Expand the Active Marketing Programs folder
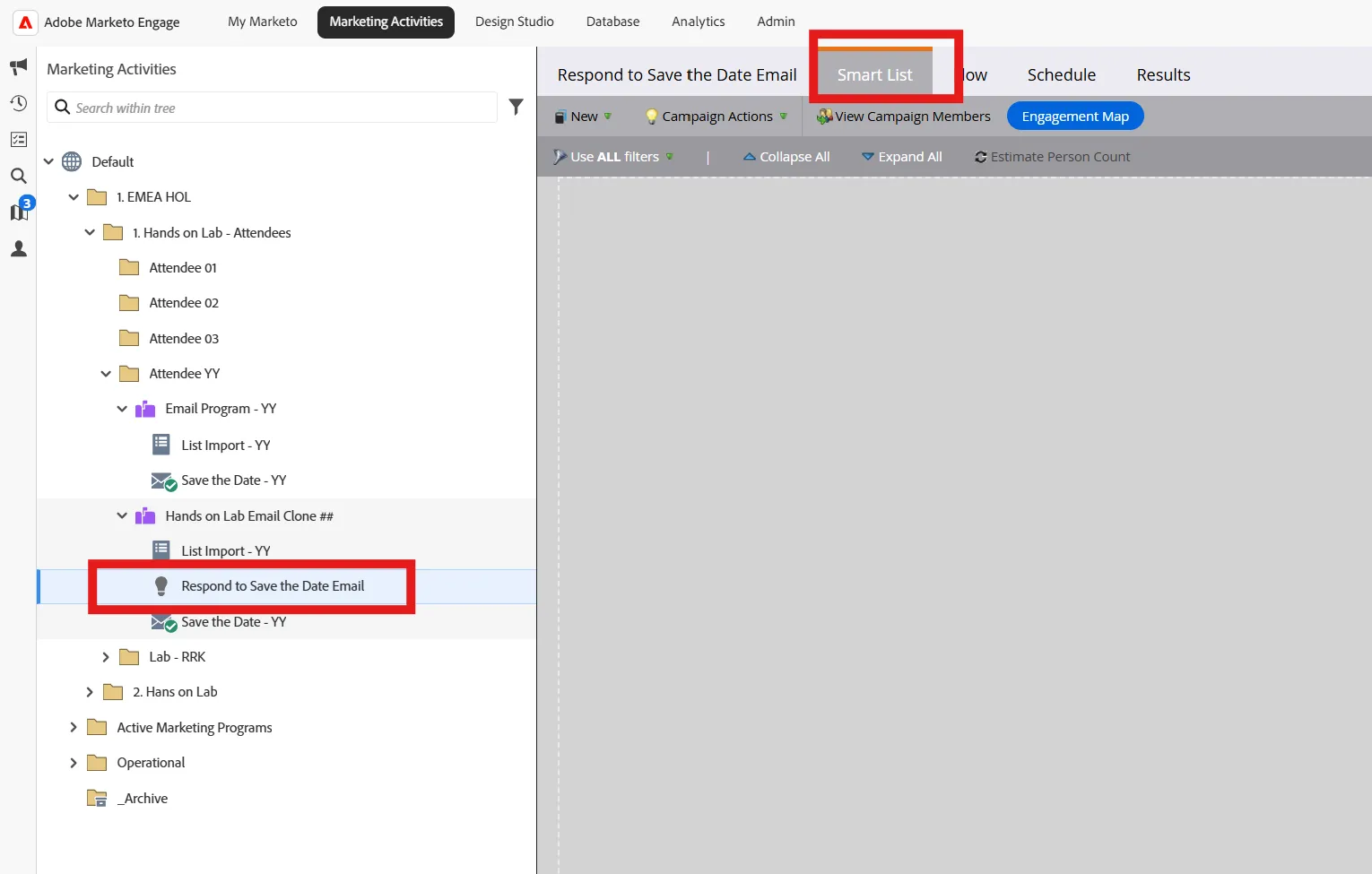This screenshot has height=874, width=1372. pyautogui.click(x=74, y=728)
